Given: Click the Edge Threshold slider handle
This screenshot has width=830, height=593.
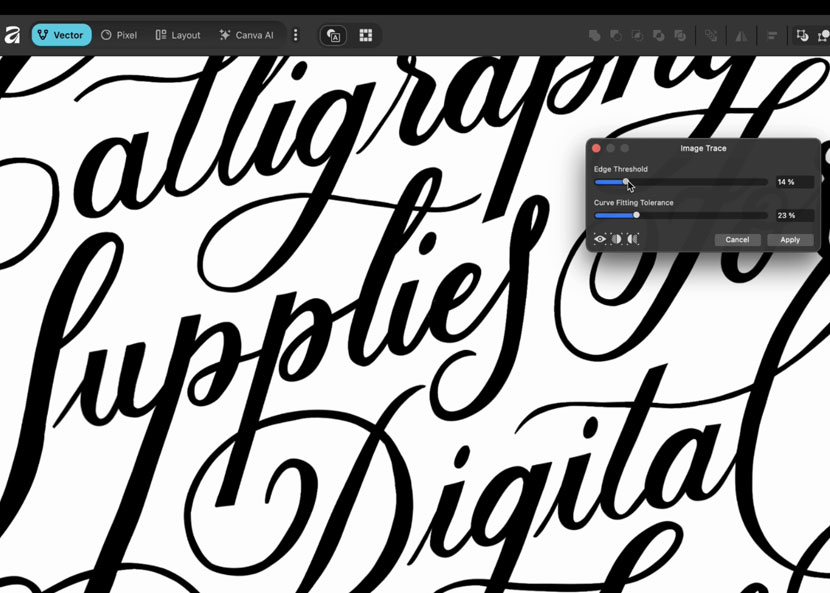Looking at the screenshot, I should [x=626, y=182].
